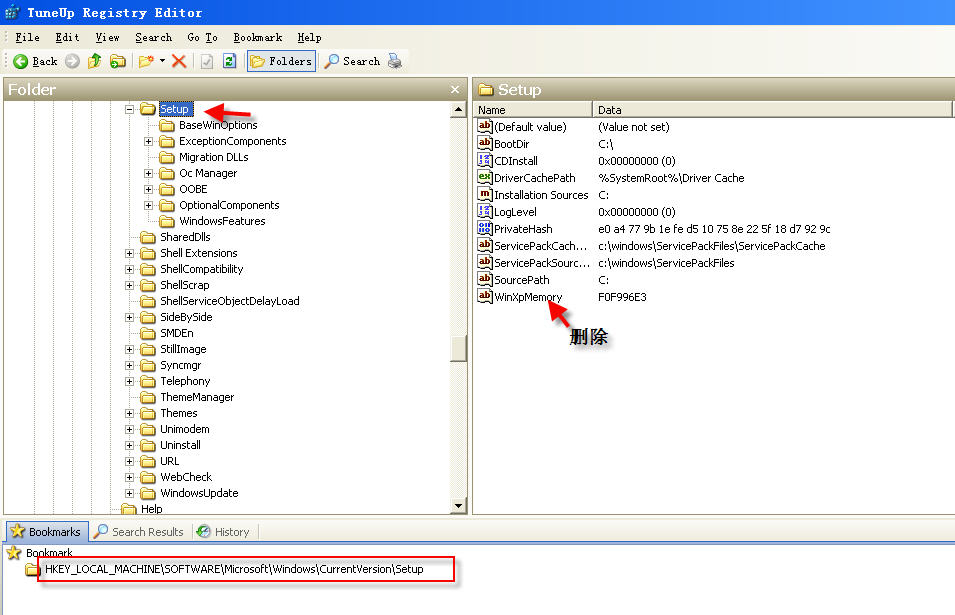Image resolution: width=955 pixels, height=615 pixels.
Task: Close the Folder pane
Action: (455, 90)
